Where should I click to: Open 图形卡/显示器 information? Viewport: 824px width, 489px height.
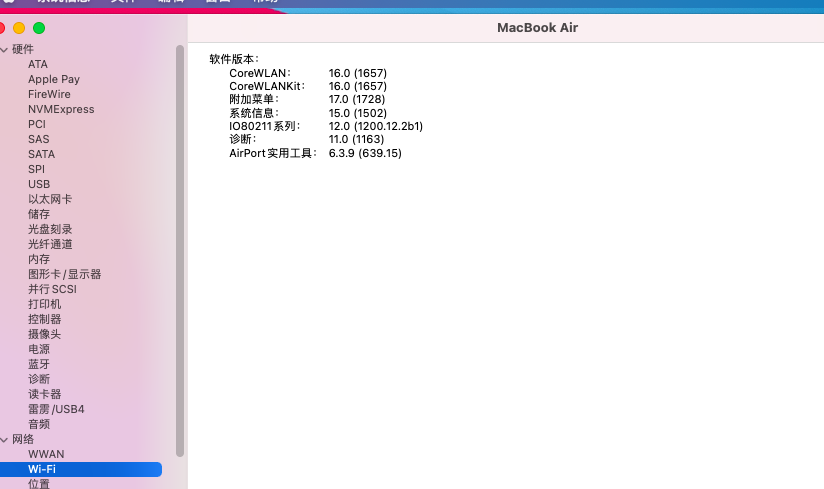click(x=64, y=274)
